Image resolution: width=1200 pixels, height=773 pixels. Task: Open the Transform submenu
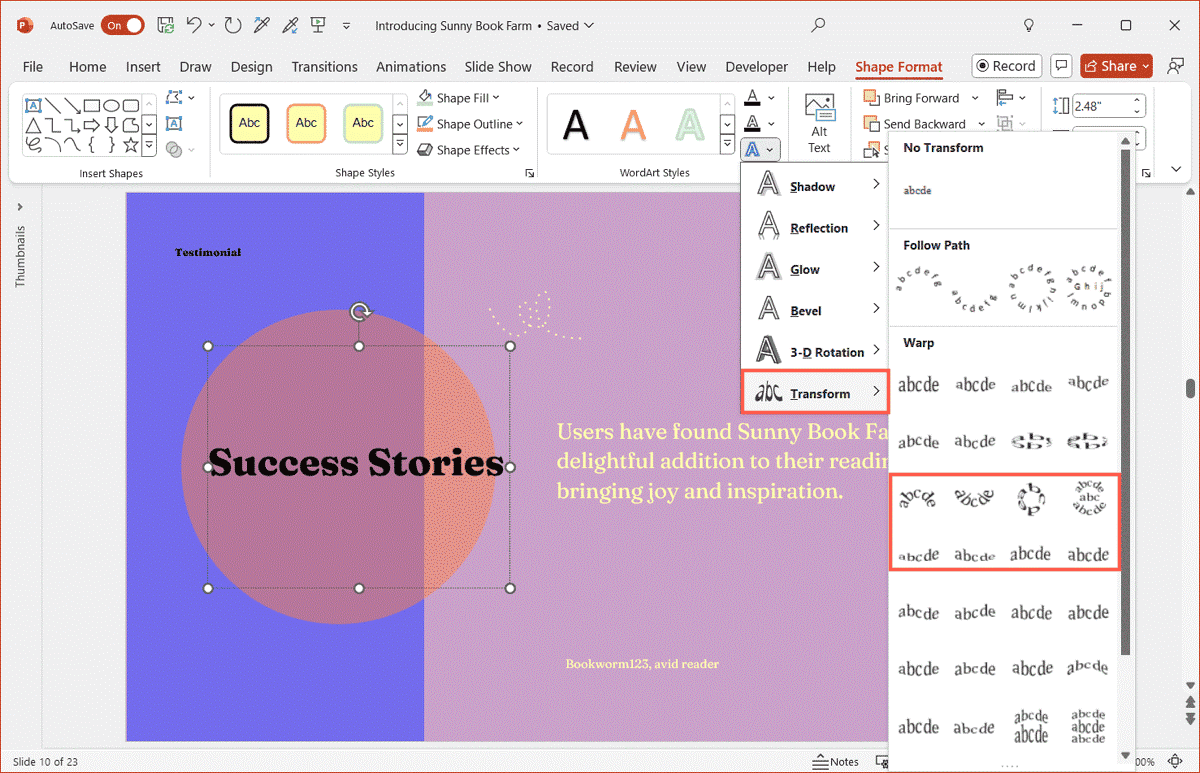point(814,392)
